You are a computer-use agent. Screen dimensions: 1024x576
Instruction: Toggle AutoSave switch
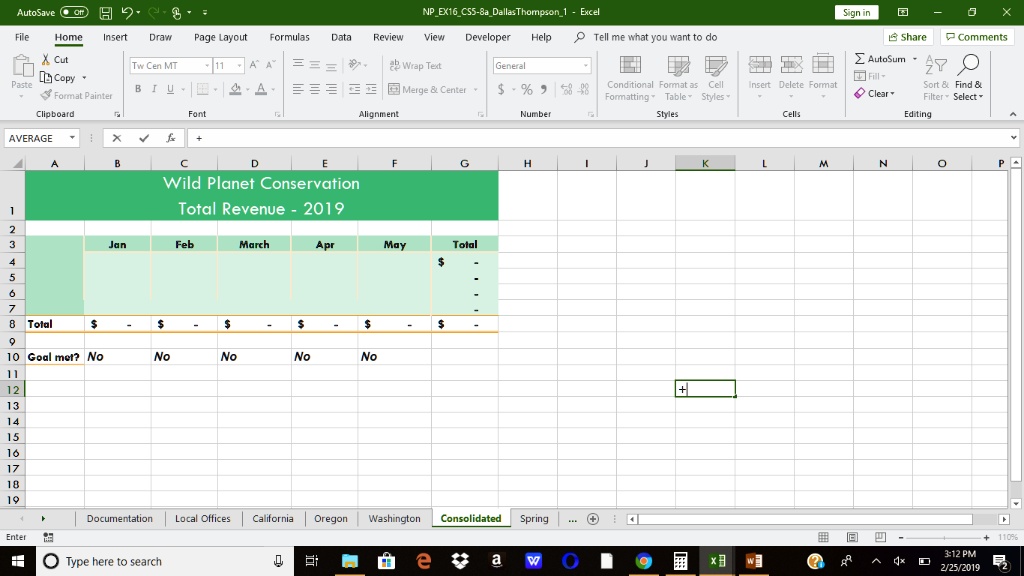tap(74, 12)
